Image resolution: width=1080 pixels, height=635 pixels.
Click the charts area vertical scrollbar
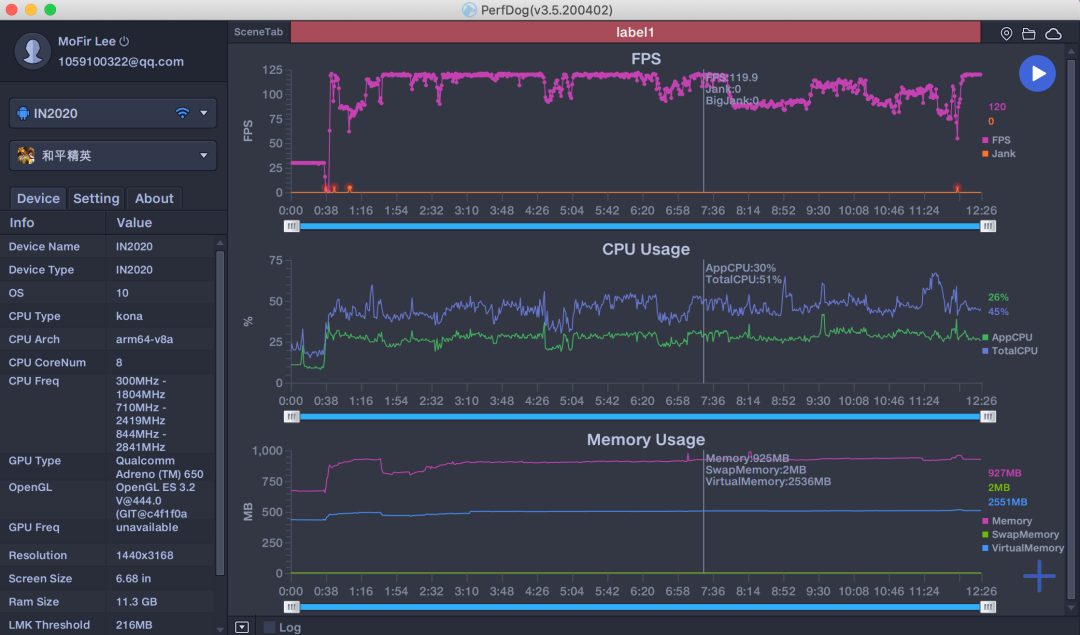1070,329
